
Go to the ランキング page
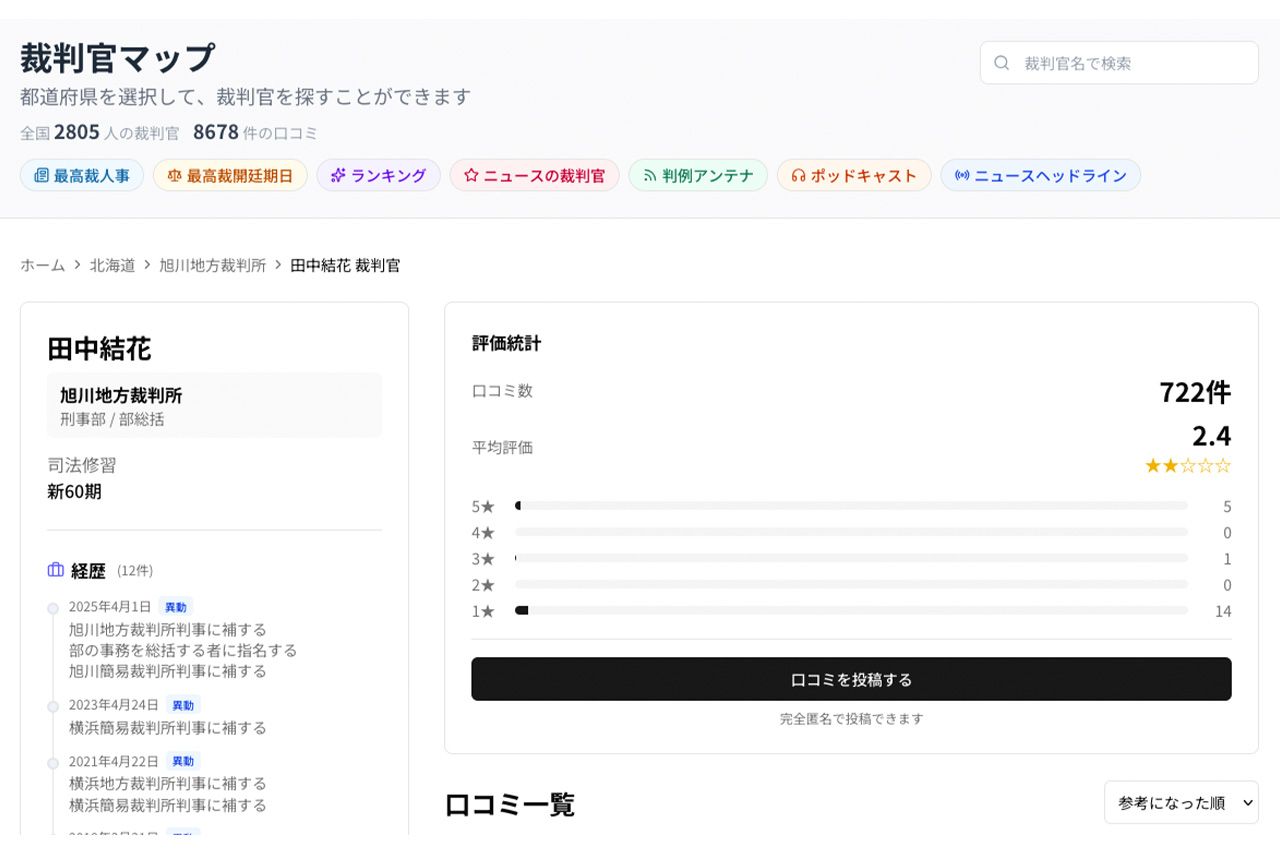point(379,175)
